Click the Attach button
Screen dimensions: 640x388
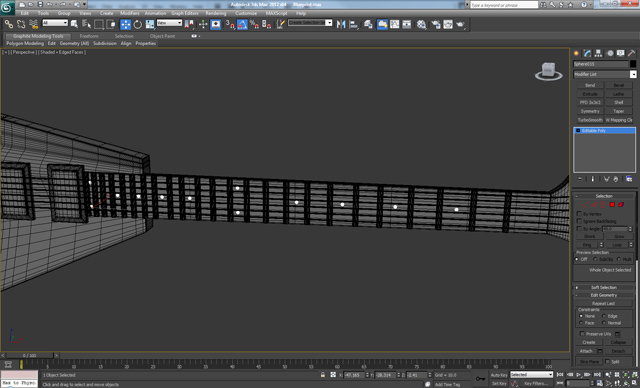(586, 351)
